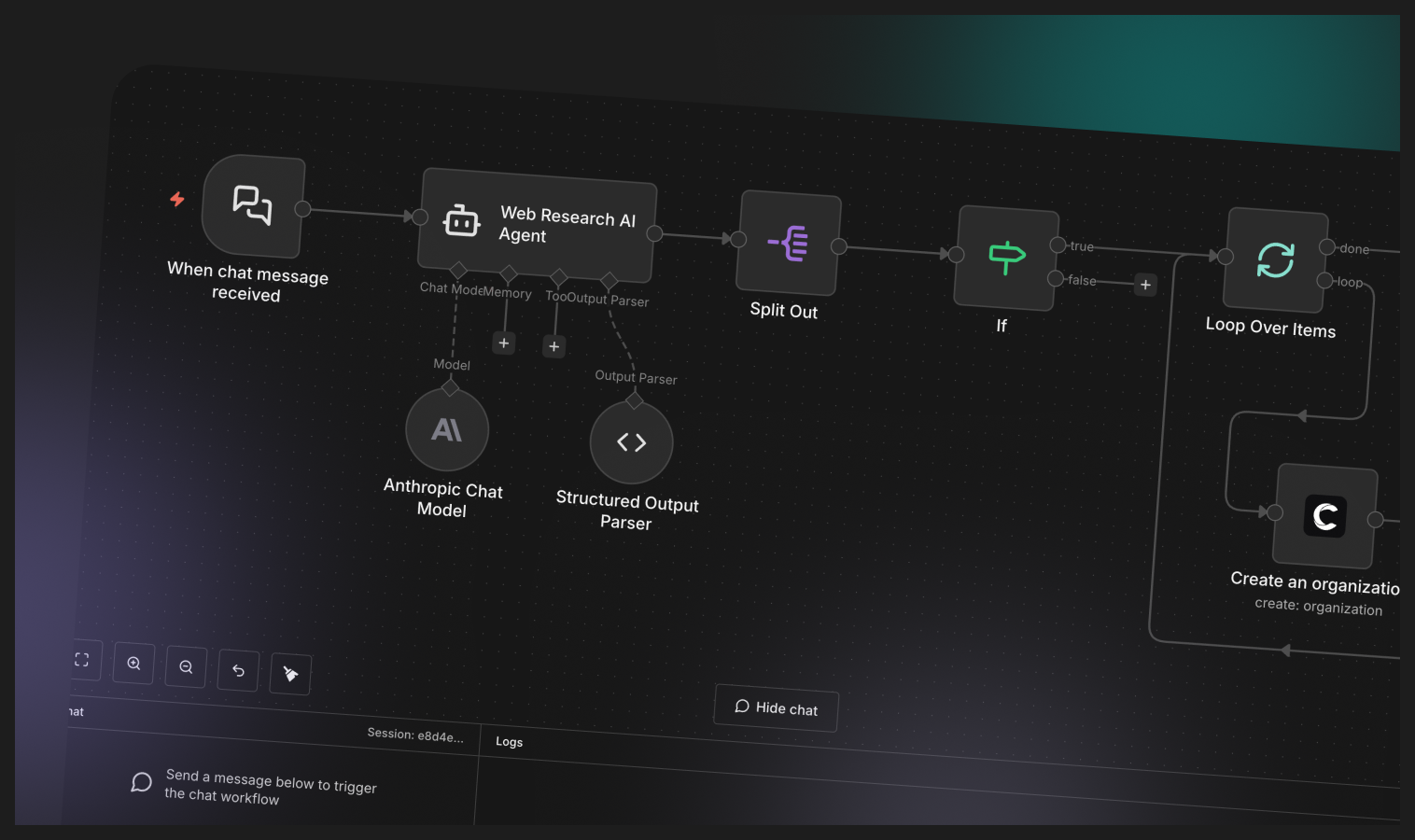The height and width of the screenshot is (840, 1415).
Task: Click the diamond atop Structured Output Parser
Action: click(635, 400)
